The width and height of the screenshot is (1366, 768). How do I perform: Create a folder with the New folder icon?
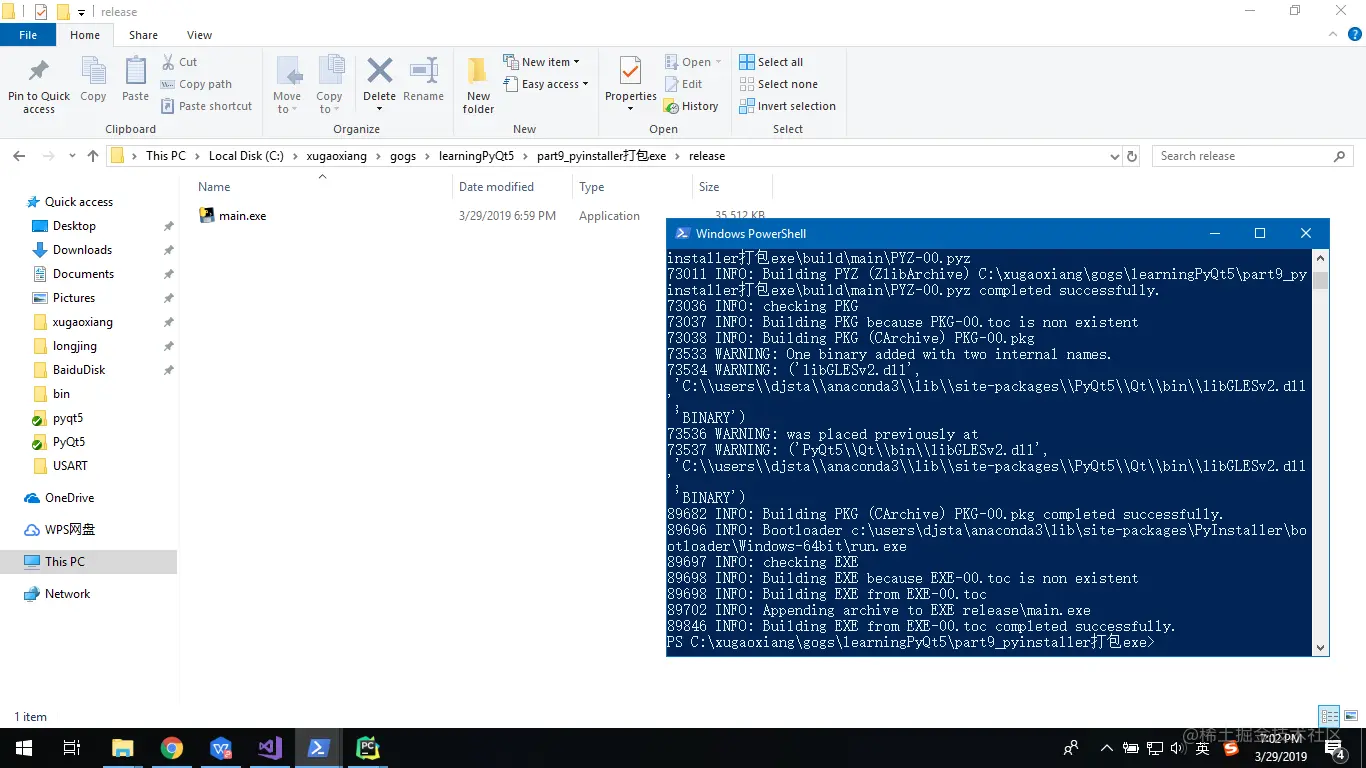pos(477,80)
